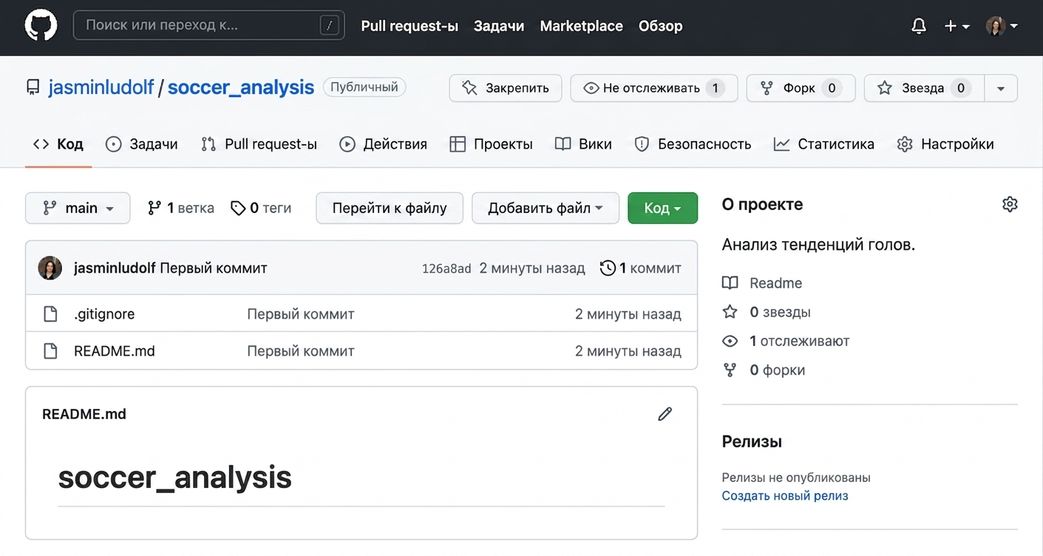Click the README.md panel header title
The height and width of the screenshot is (556, 1043).
(84, 414)
